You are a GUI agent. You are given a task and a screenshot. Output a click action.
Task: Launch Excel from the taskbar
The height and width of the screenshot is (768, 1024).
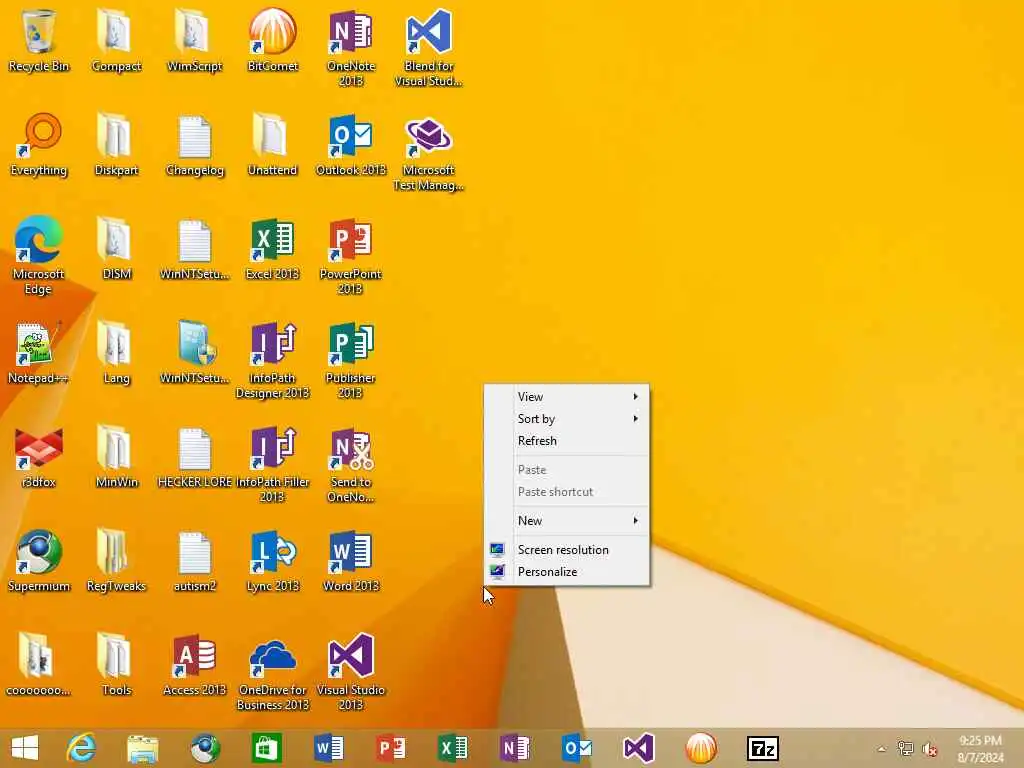pyautogui.click(x=453, y=748)
